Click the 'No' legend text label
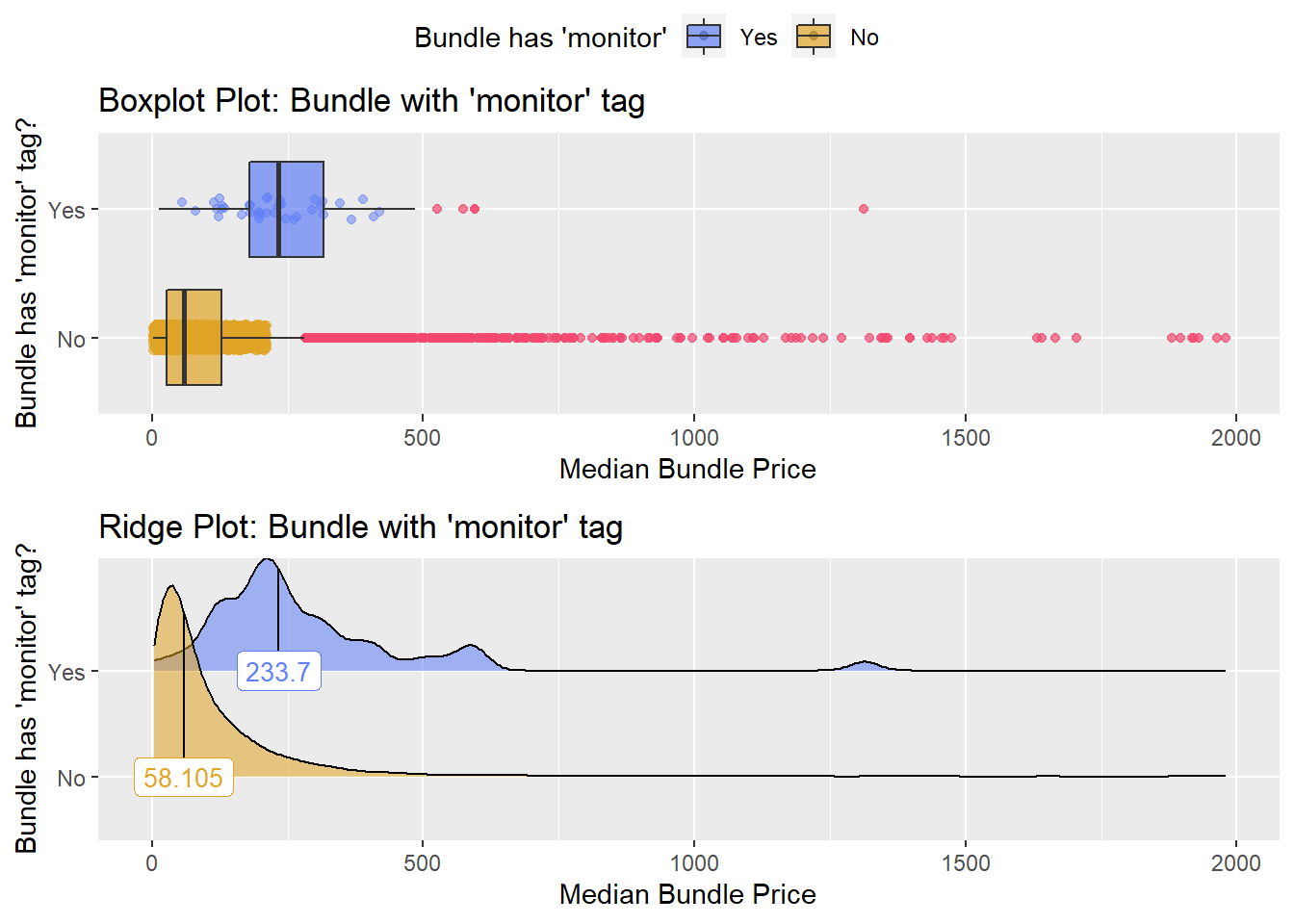The width and height of the screenshot is (1294, 924). pyautogui.click(x=865, y=38)
